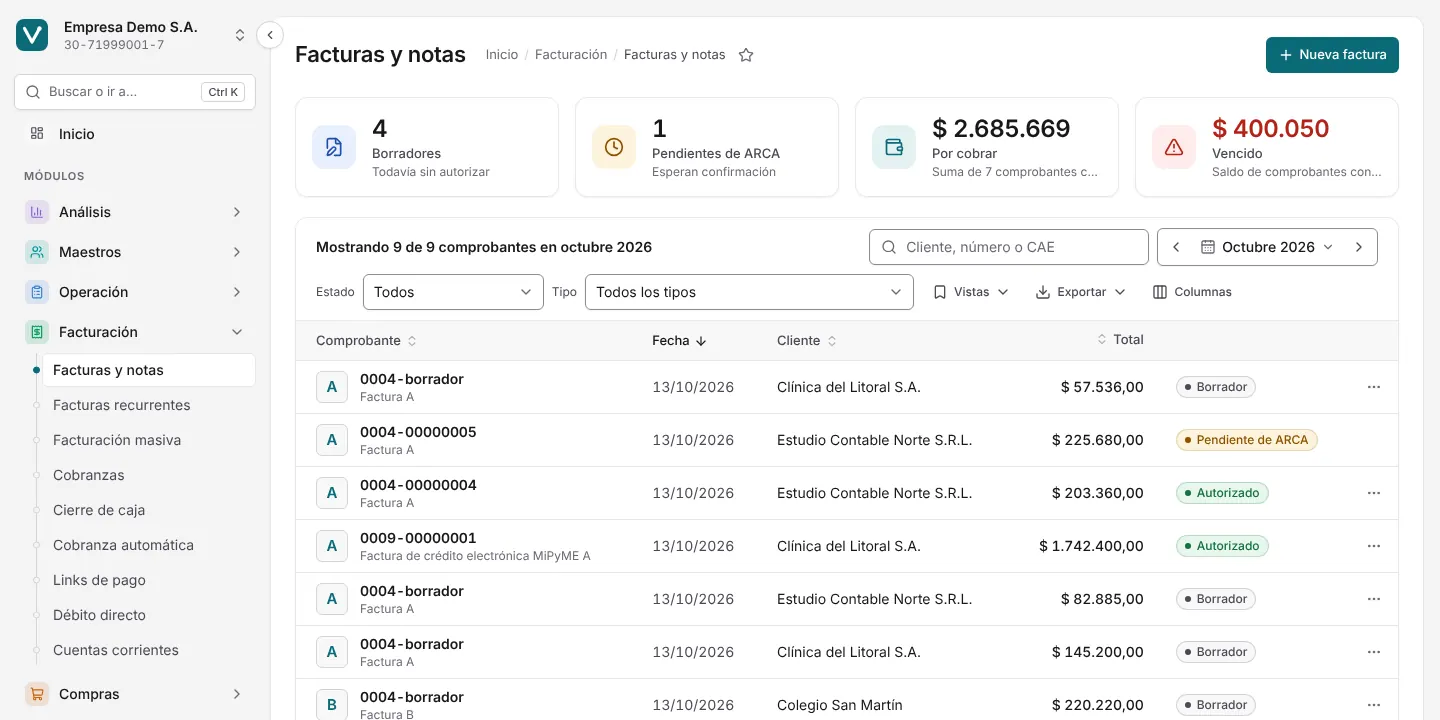Mark Facturas y notas as favorite star
The image size is (1440, 720).
click(746, 55)
